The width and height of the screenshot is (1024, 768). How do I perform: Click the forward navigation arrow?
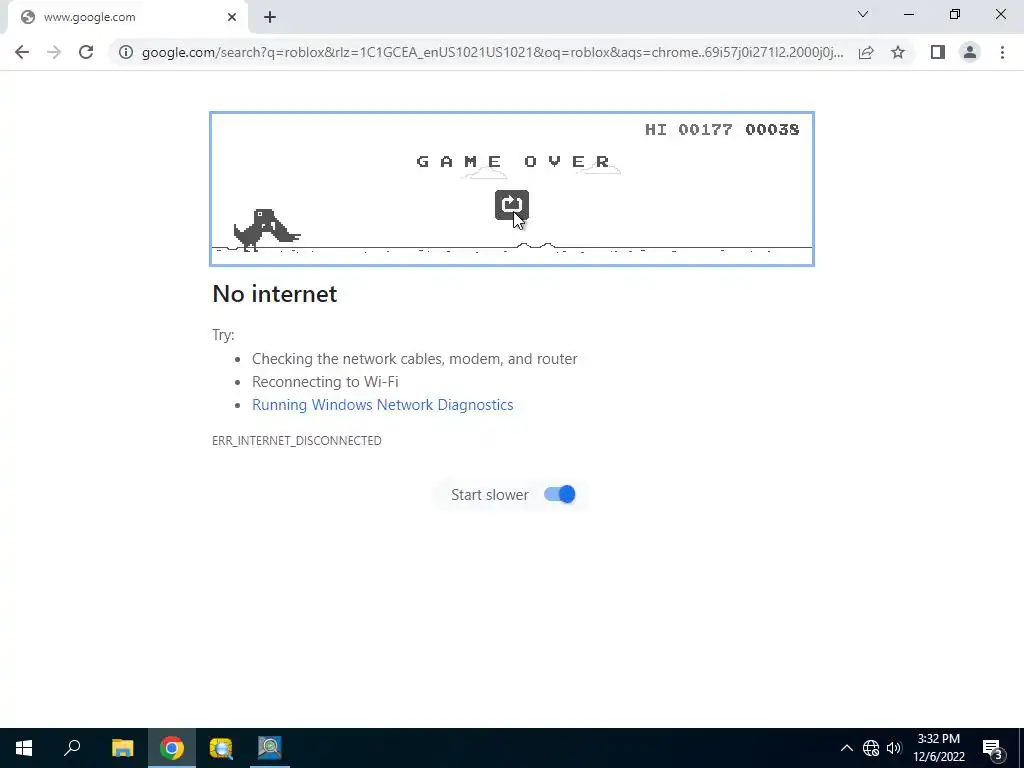pos(54,52)
